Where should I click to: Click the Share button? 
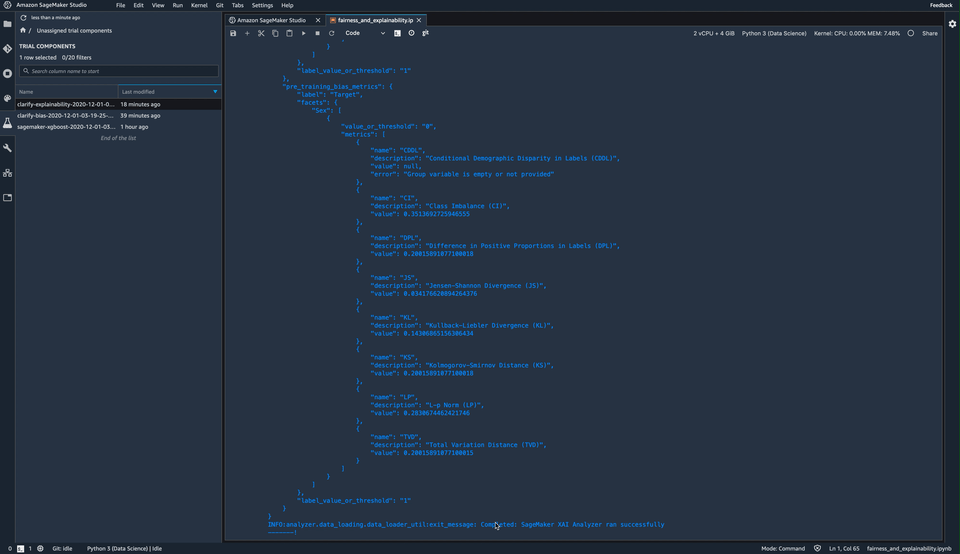point(929,33)
